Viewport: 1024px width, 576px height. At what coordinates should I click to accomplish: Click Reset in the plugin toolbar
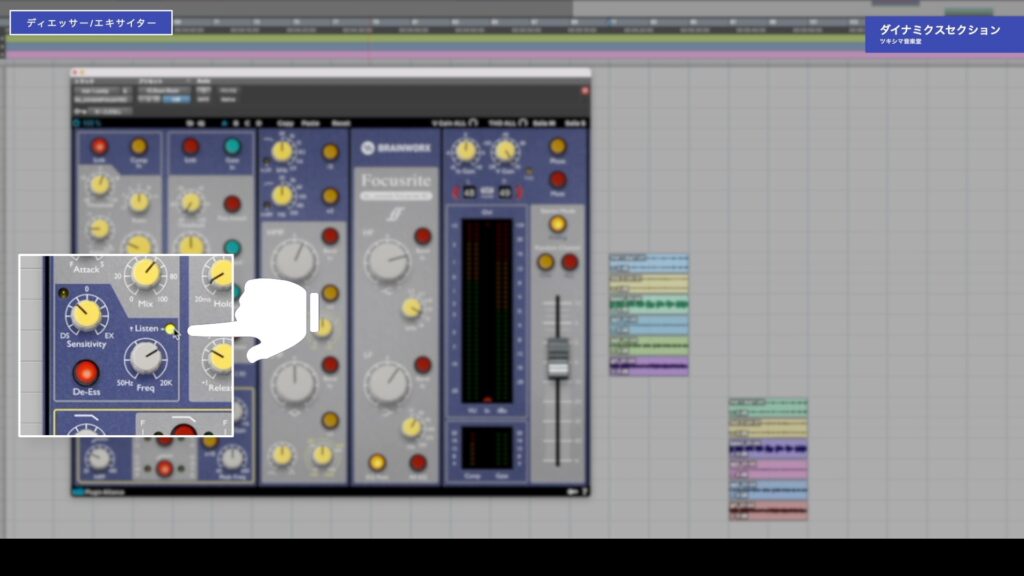340,123
